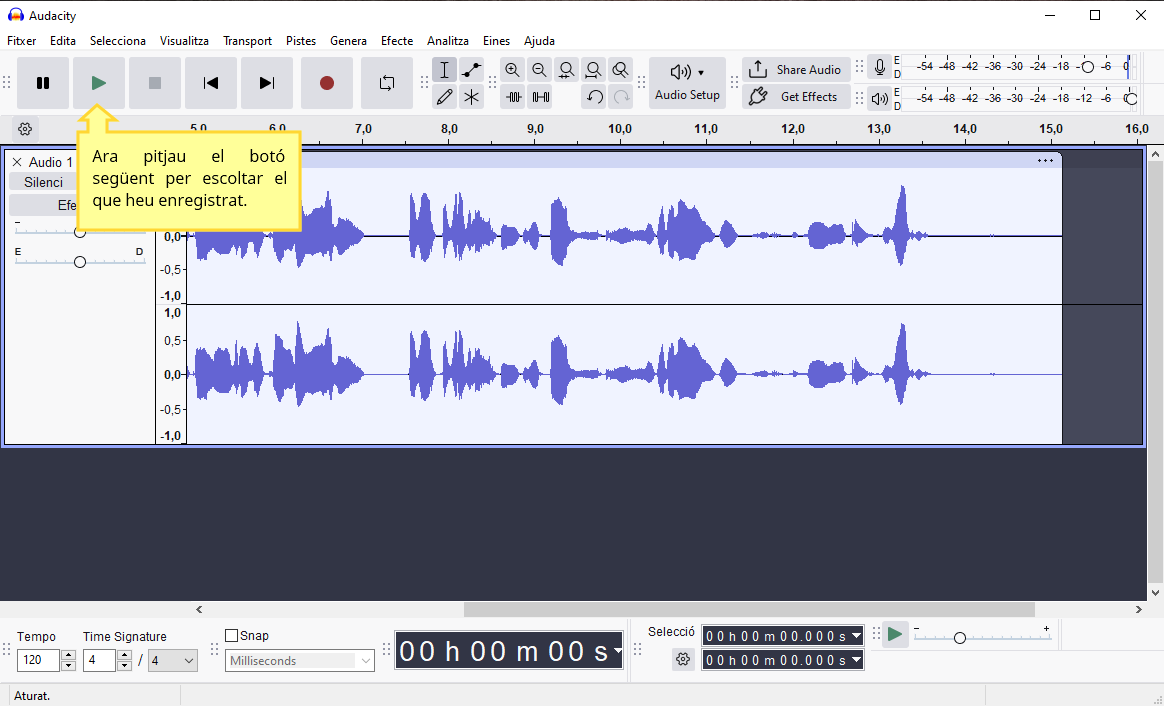Zoom in with the magnifier plus icon

pos(512,71)
